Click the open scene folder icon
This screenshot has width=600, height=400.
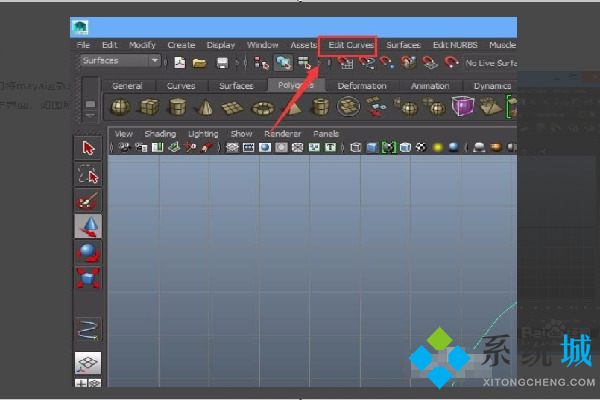[199, 62]
